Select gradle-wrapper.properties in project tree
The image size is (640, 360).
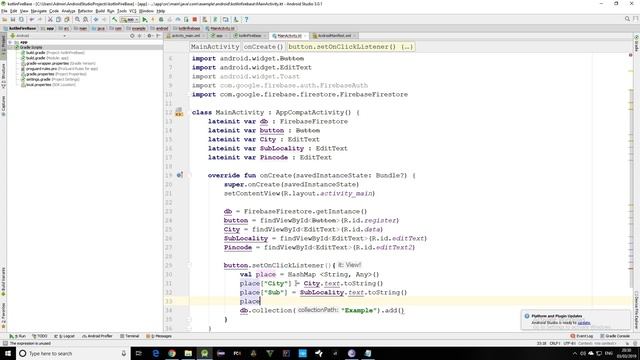[58, 63]
